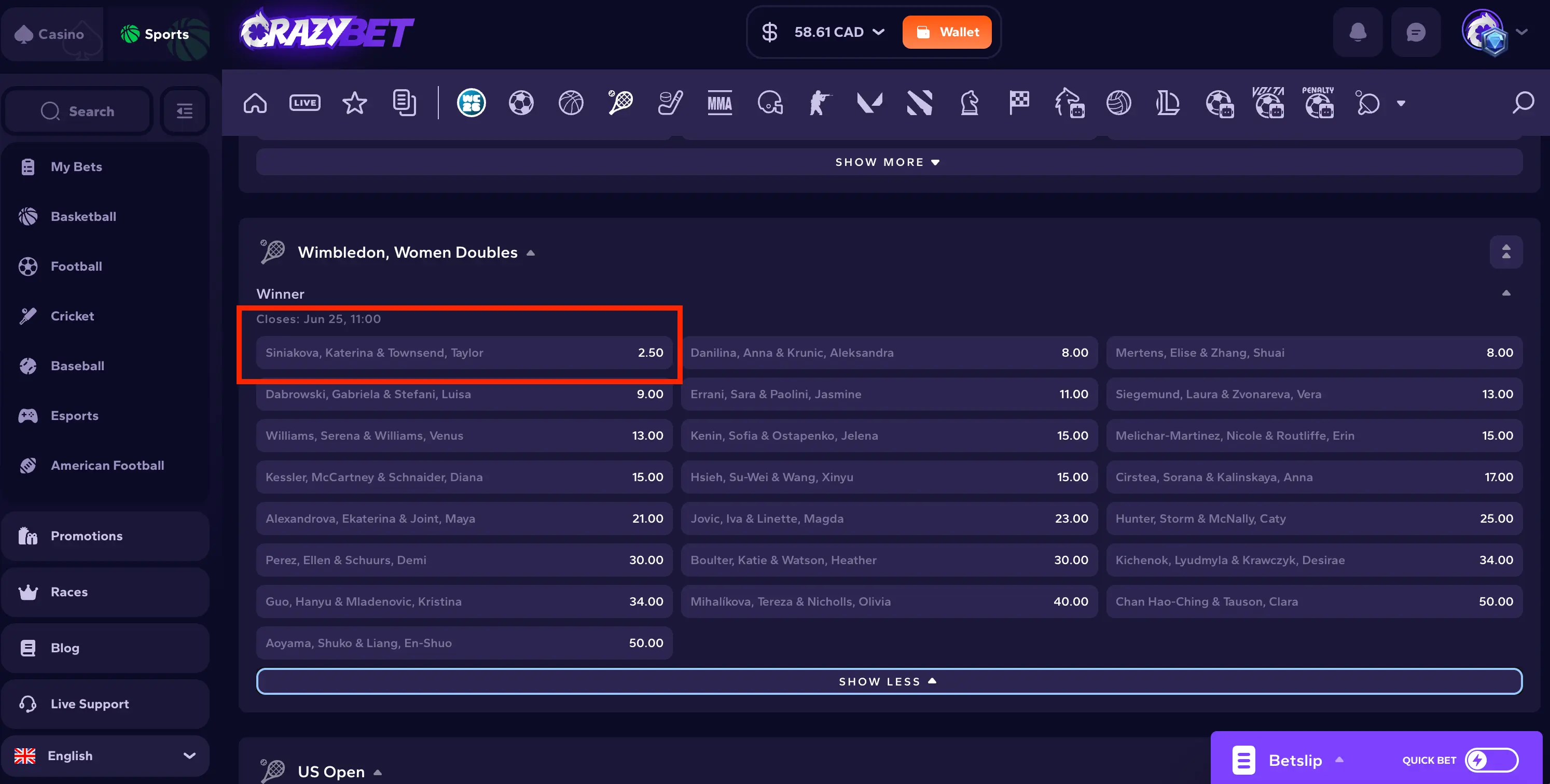
Task: Bet on Aoyama & Liang at 50.00
Action: [464, 643]
